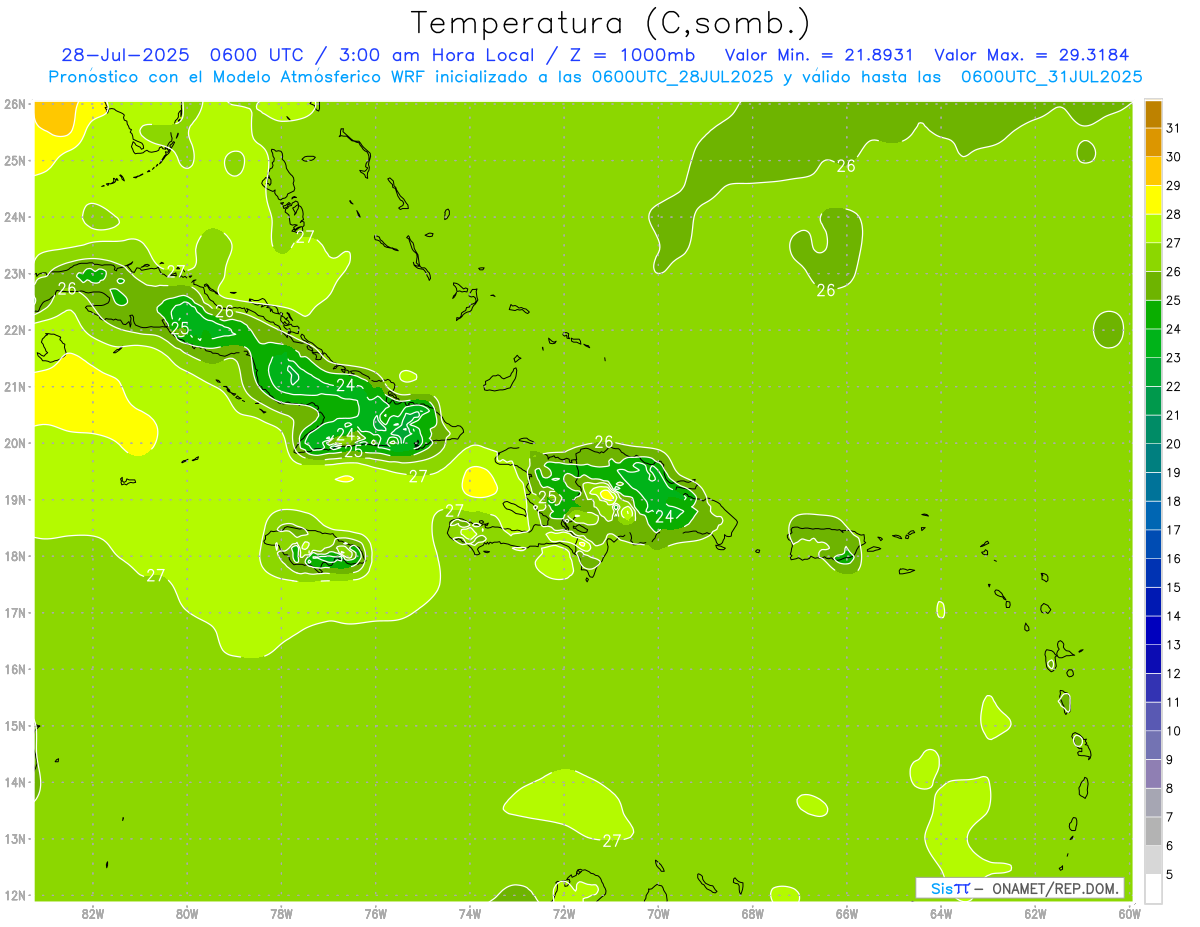Click the "18N" latitude axis label

(x=14, y=556)
